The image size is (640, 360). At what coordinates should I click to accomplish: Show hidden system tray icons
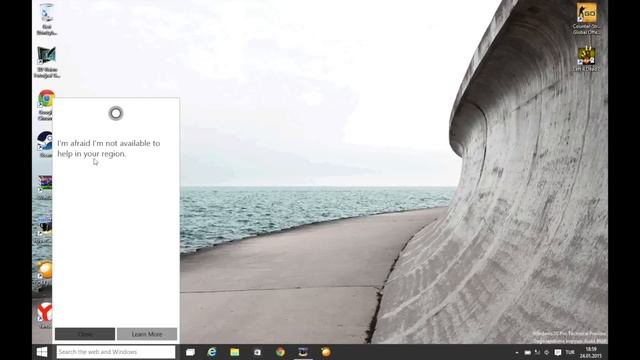[517, 352]
